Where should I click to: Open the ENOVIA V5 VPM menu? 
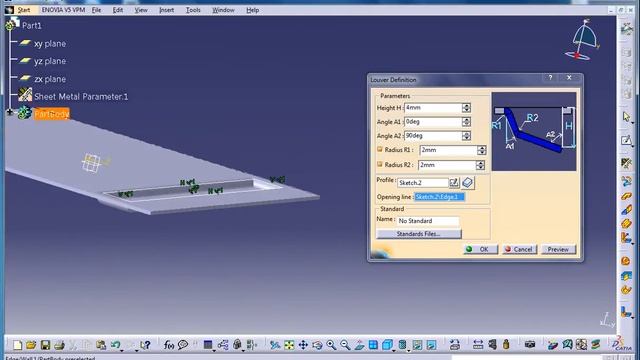63,10
